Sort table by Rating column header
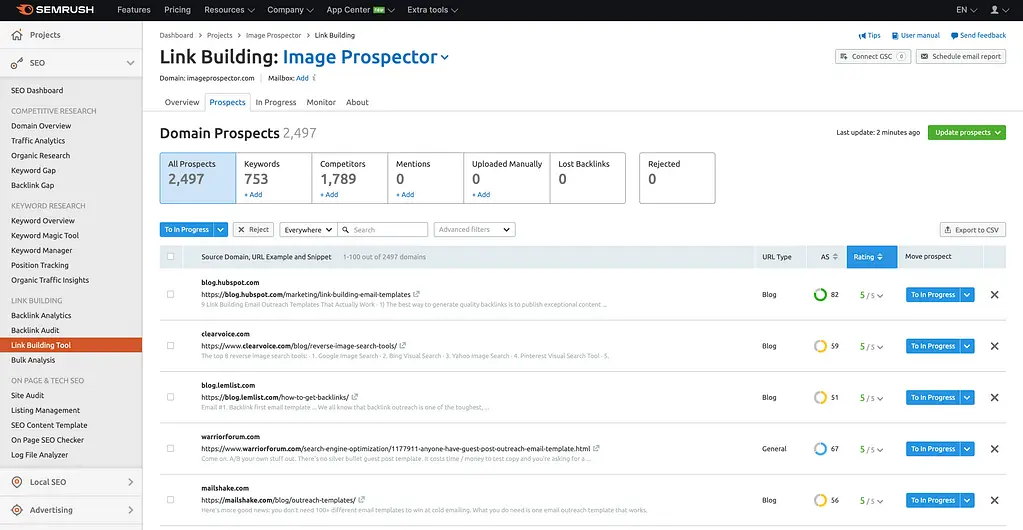This screenshot has height=530, width=1023. pyautogui.click(x=867, y=257)
